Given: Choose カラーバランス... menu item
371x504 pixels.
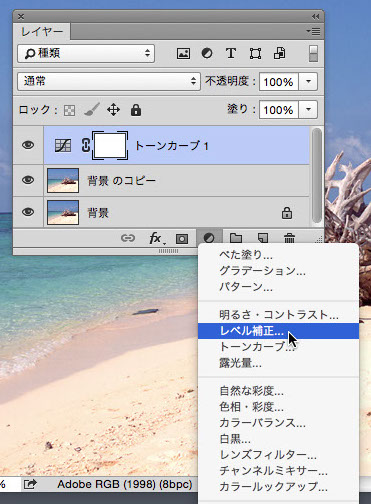Looking at the screenshot, I should tap(278, 423).
